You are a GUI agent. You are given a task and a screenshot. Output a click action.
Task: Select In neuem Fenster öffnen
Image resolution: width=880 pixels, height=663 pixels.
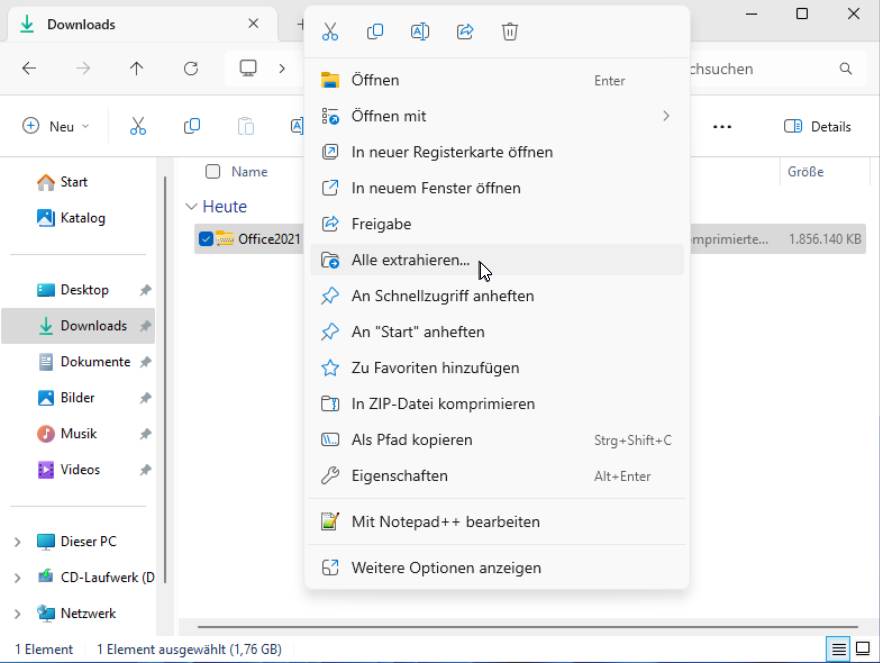point(497,188)
